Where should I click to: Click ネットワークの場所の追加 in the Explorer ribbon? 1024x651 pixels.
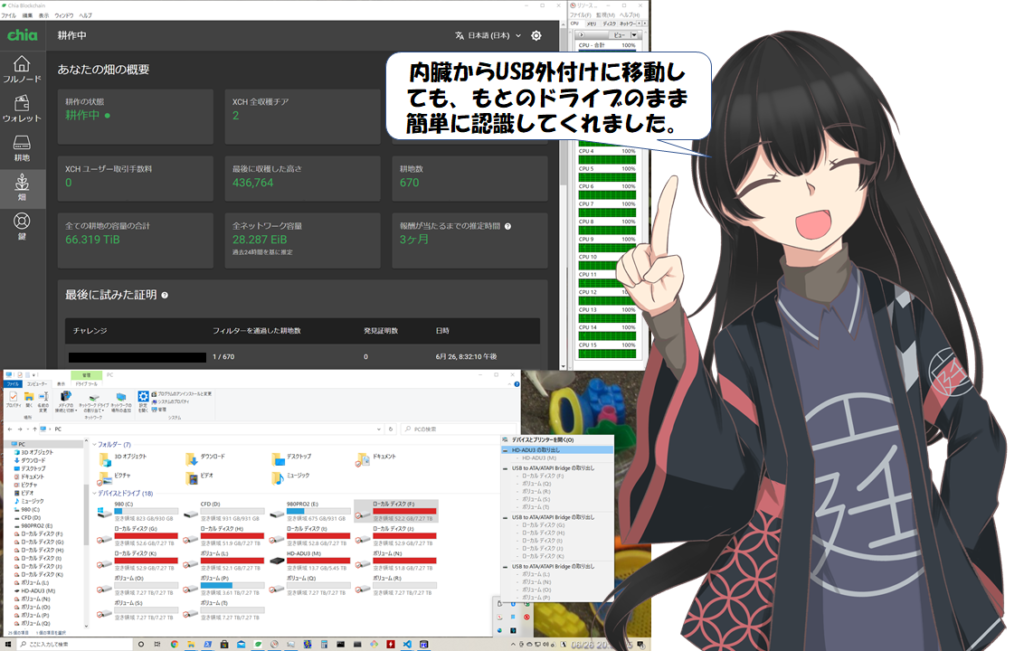121,402
